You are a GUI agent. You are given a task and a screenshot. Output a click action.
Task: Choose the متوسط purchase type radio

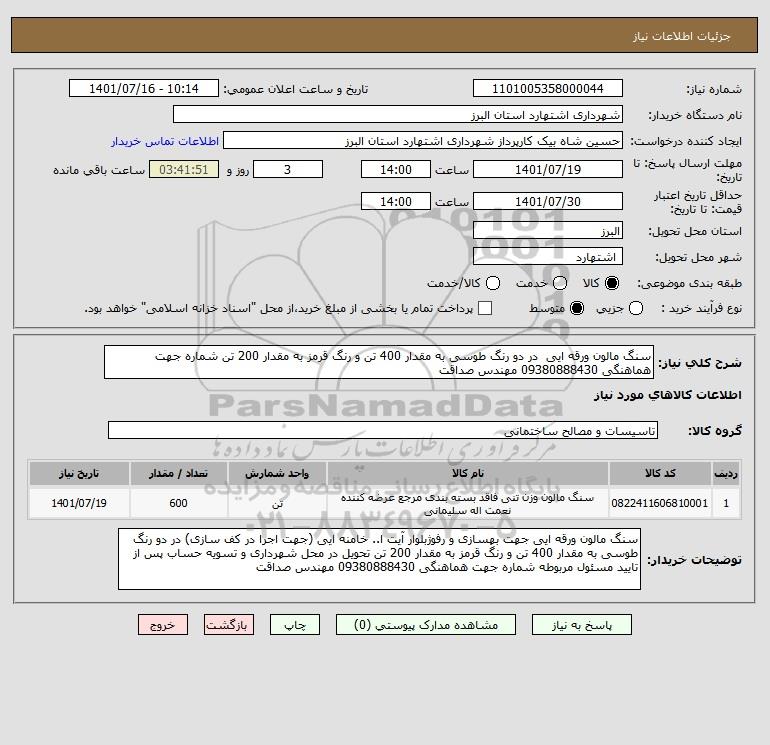click(x=577, y=308)
